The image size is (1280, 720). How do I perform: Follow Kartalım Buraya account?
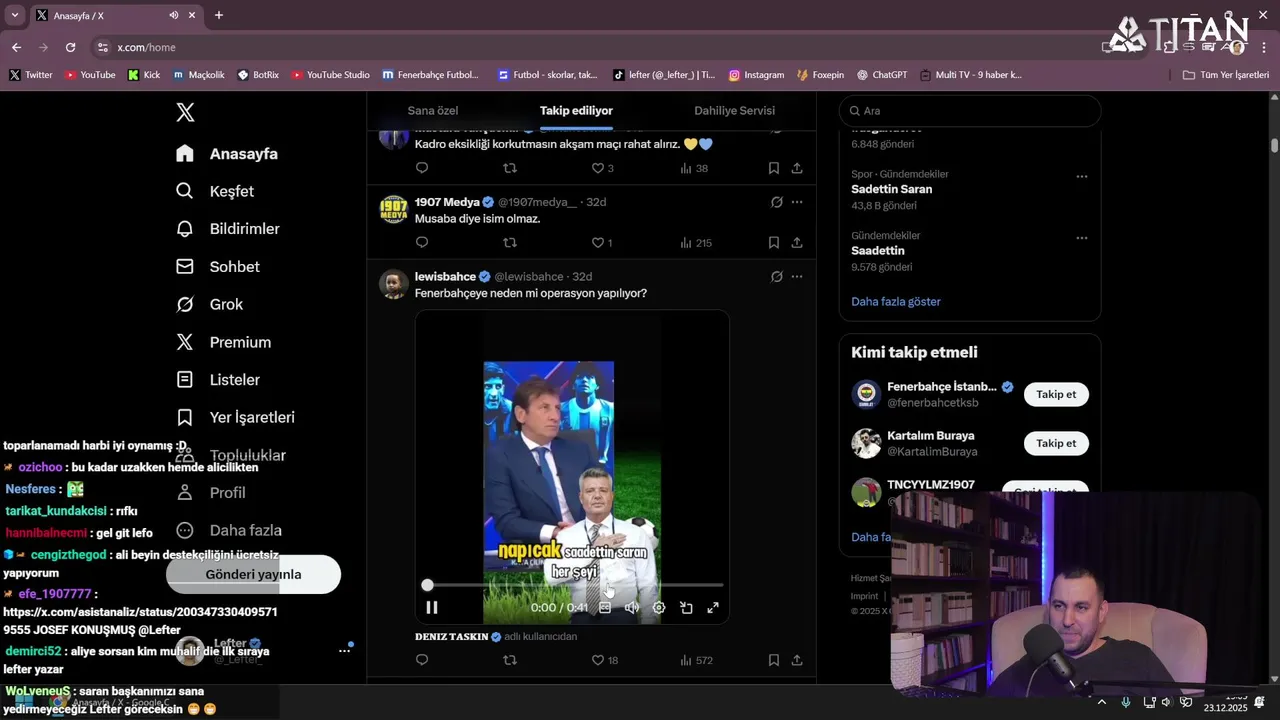1056,443
